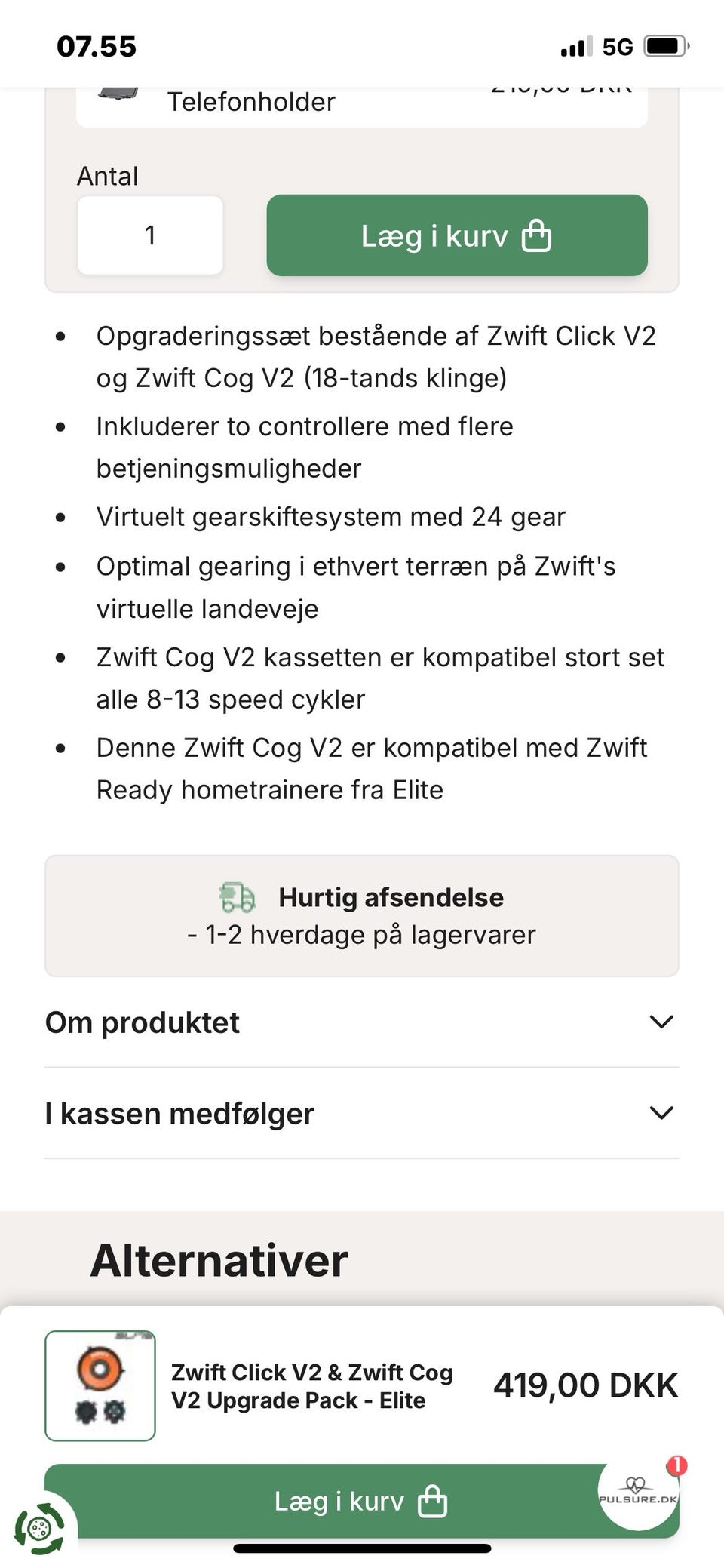724x1568 pixels.
Task: Open the Zwift Upgrade Pack product thumbnail
Action: [x=100, y=1386]
